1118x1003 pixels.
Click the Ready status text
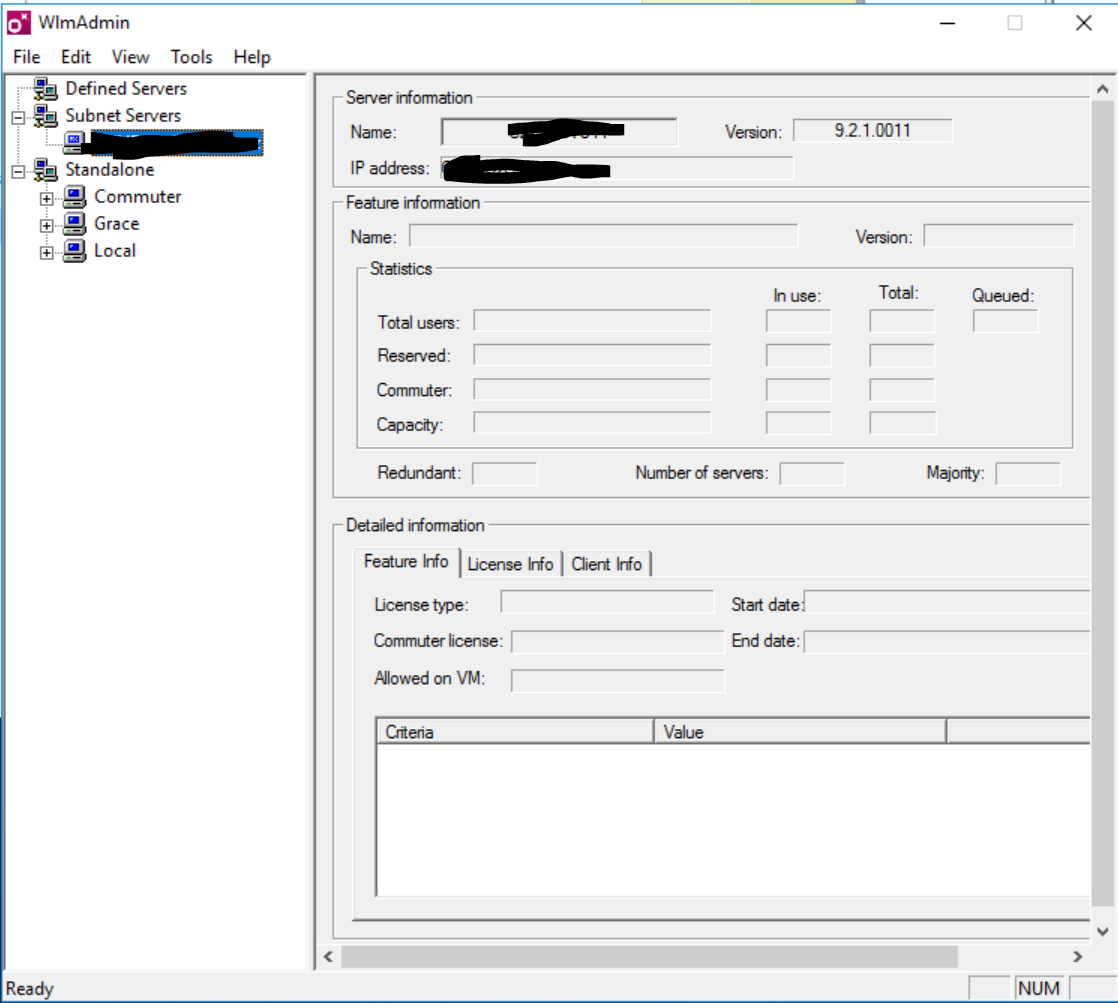coord(30,989)
